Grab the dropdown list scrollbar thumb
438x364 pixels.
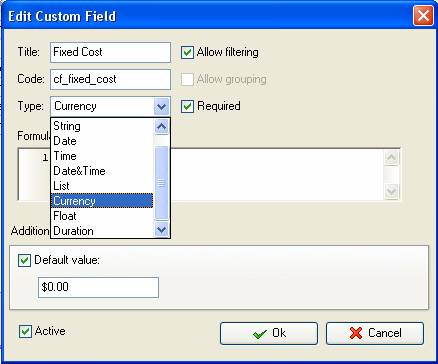(x=162, y=183)
